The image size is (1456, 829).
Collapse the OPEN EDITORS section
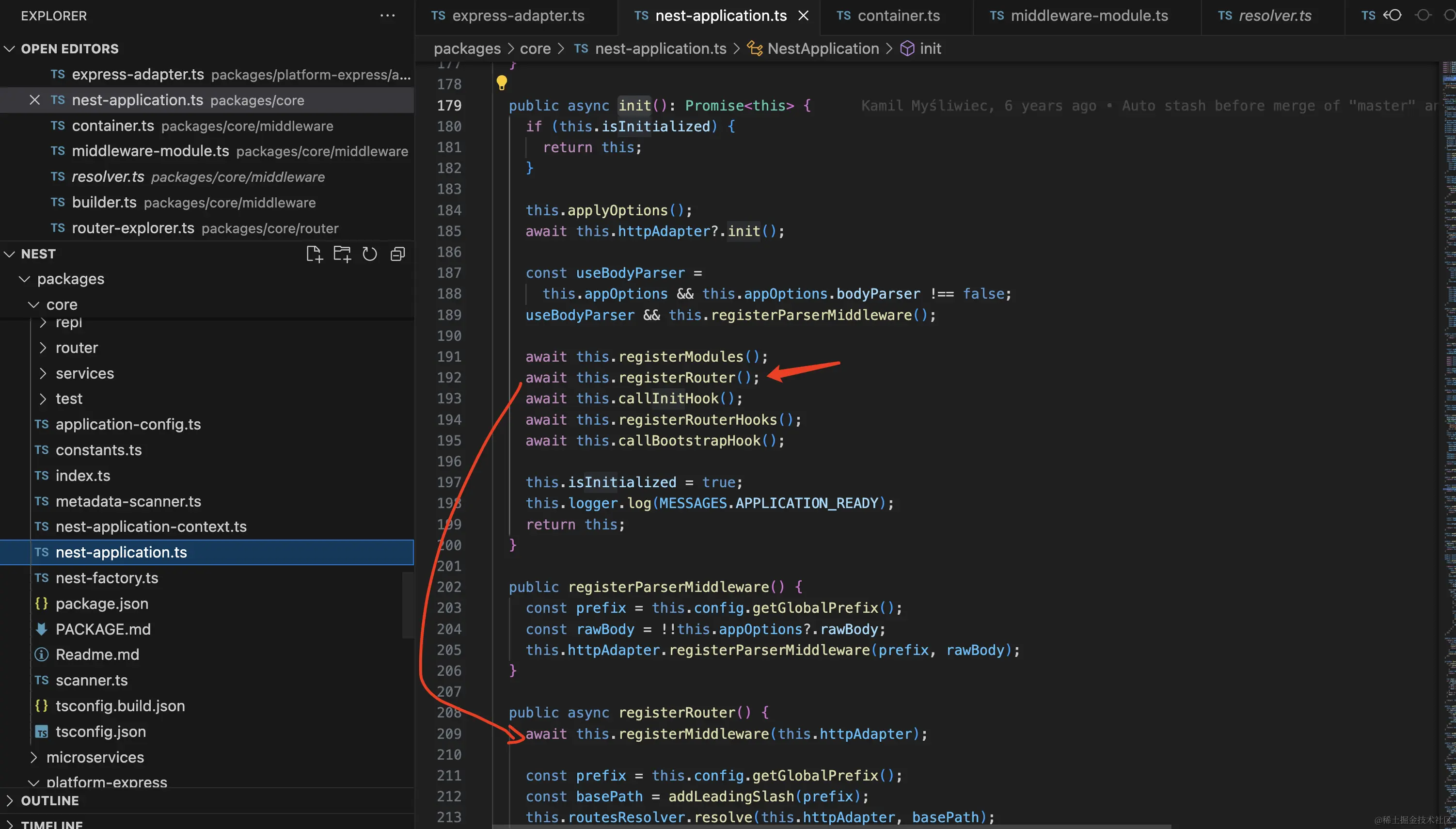(x=9, y=49)
